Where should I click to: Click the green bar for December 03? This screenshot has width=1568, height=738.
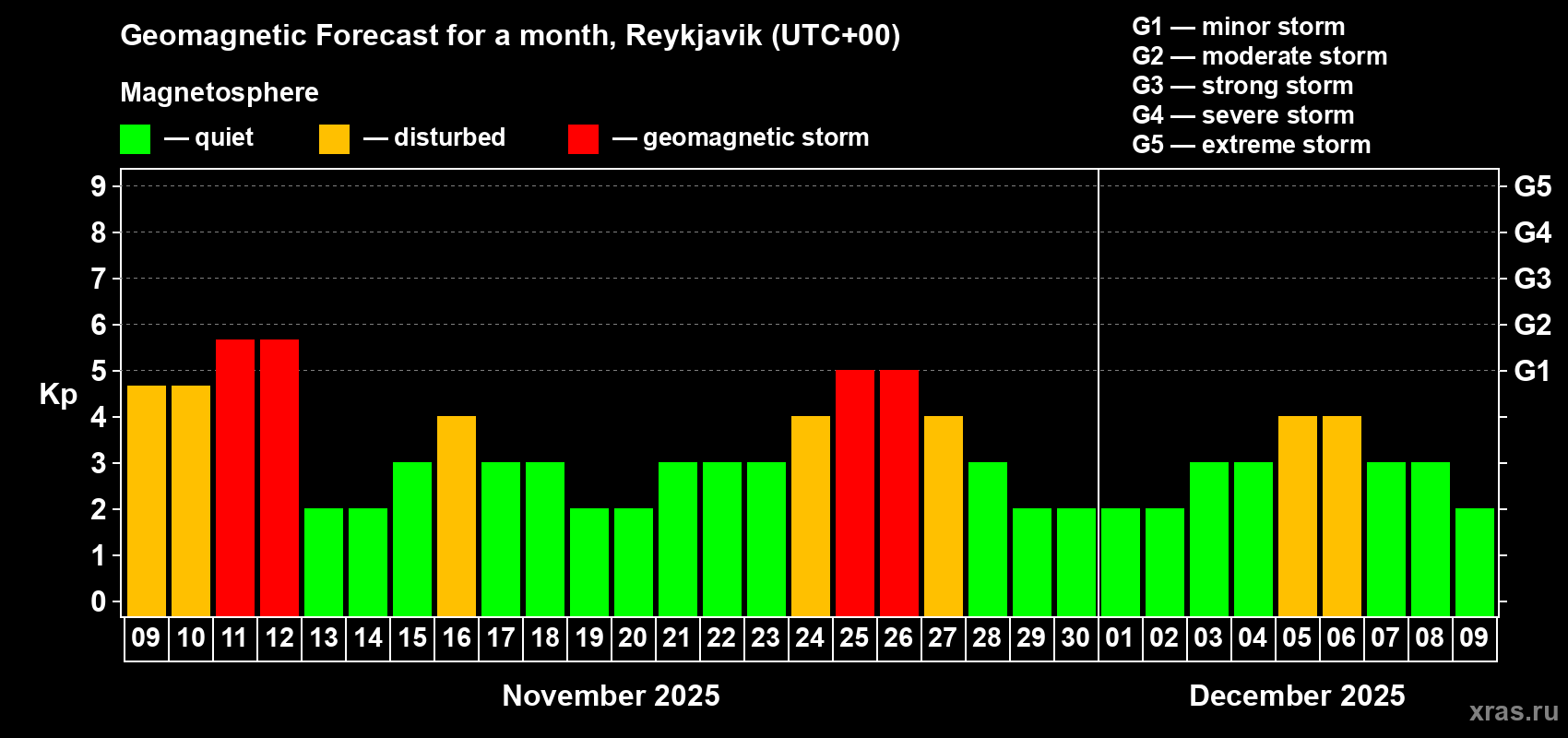(1209, 540)
